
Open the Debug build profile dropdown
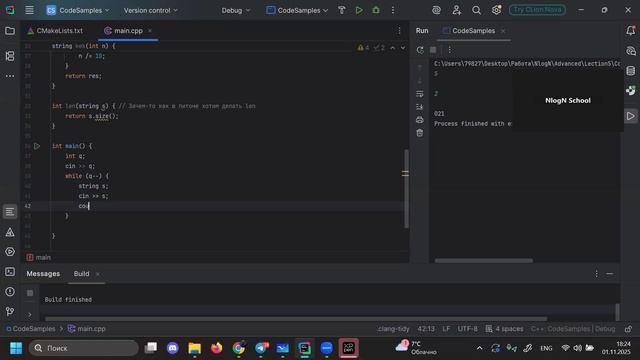(236, 10)
